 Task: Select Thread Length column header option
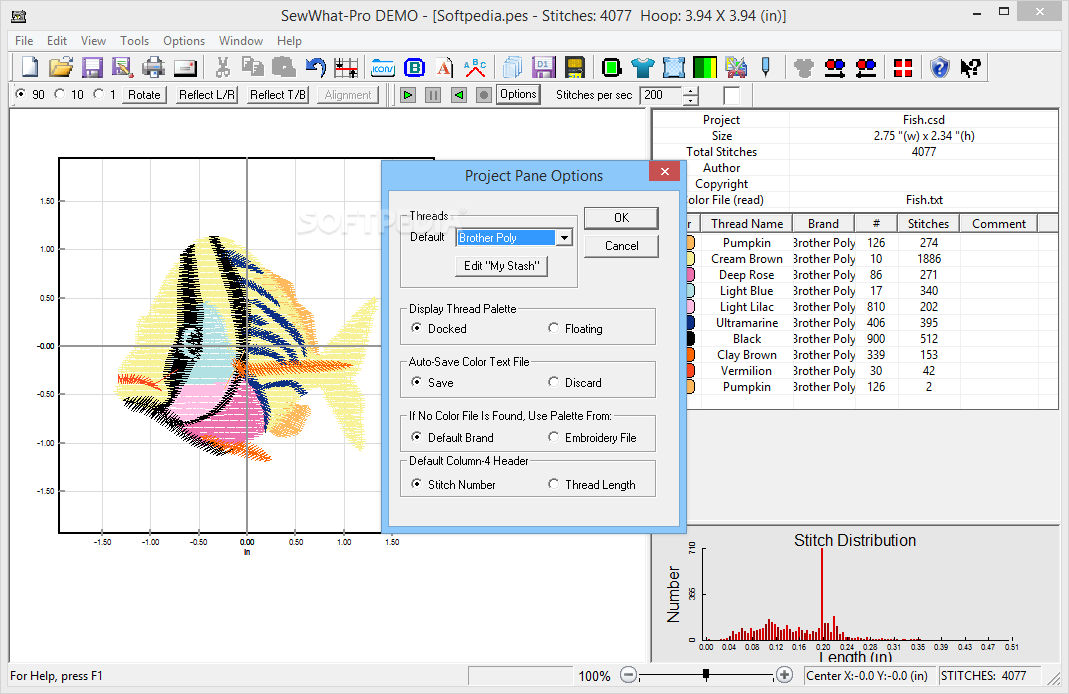(x=554, y=485)
